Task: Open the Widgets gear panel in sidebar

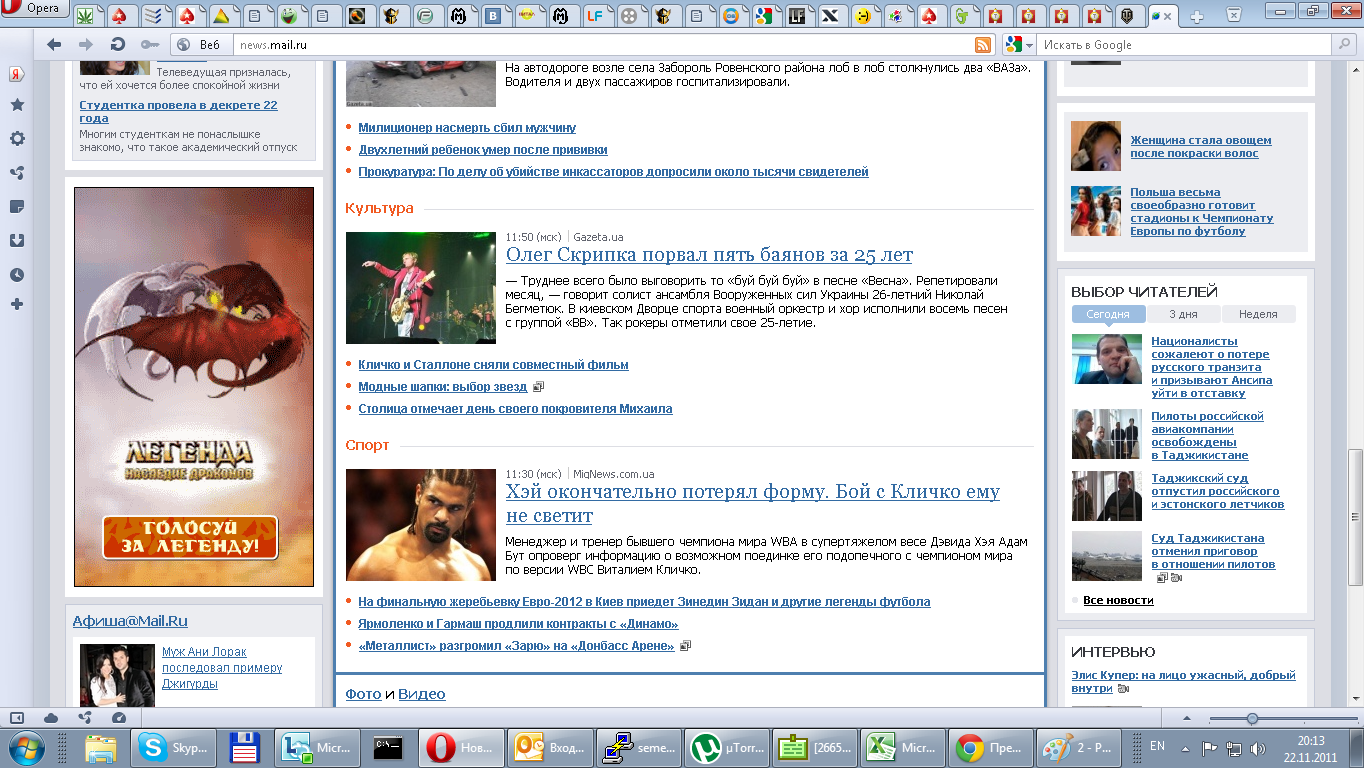Action: coord(17,138)
